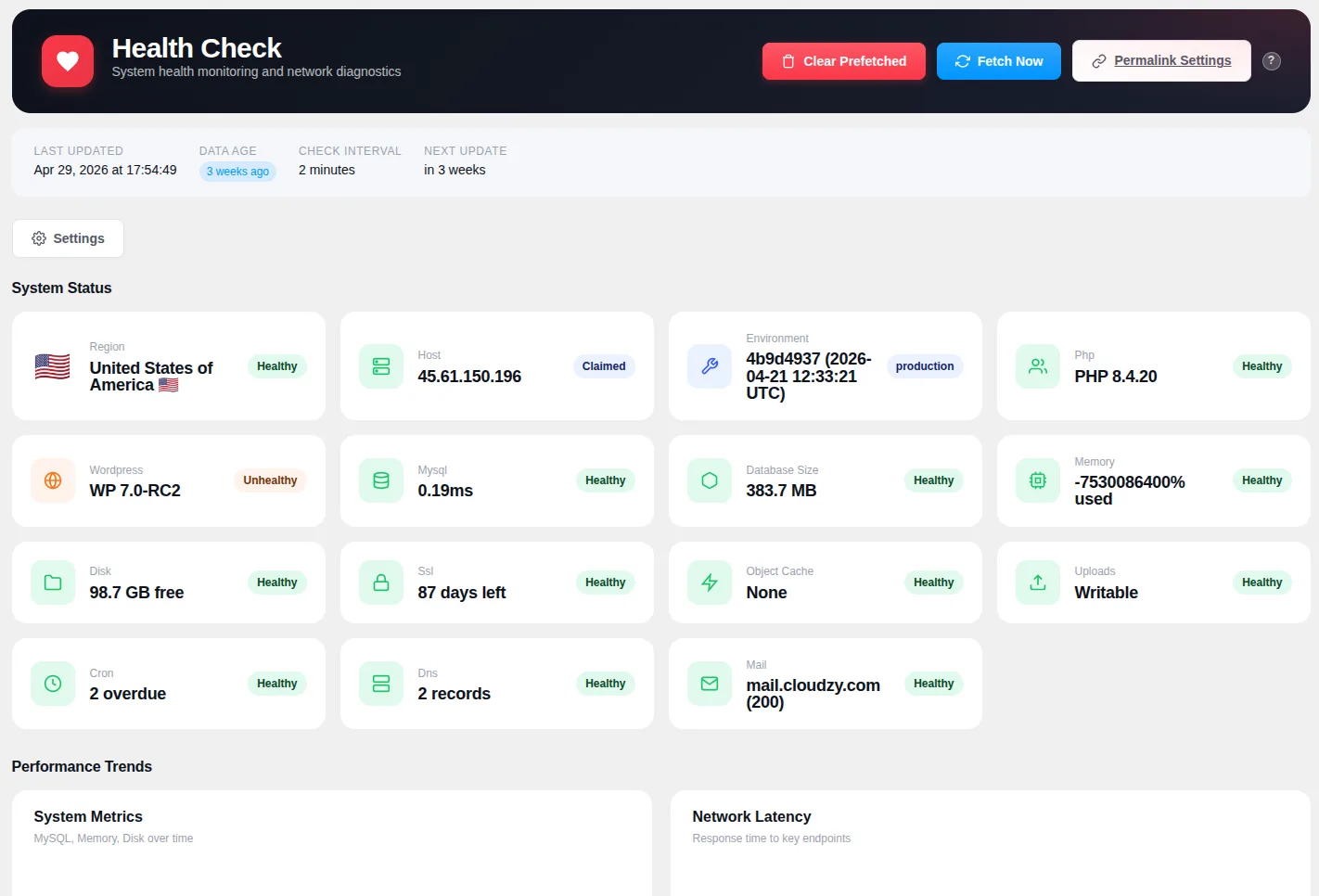Screen dimensions: 1319x896
Task: Click the Uploads upload-arrow icon
Action: (1038, 582)
